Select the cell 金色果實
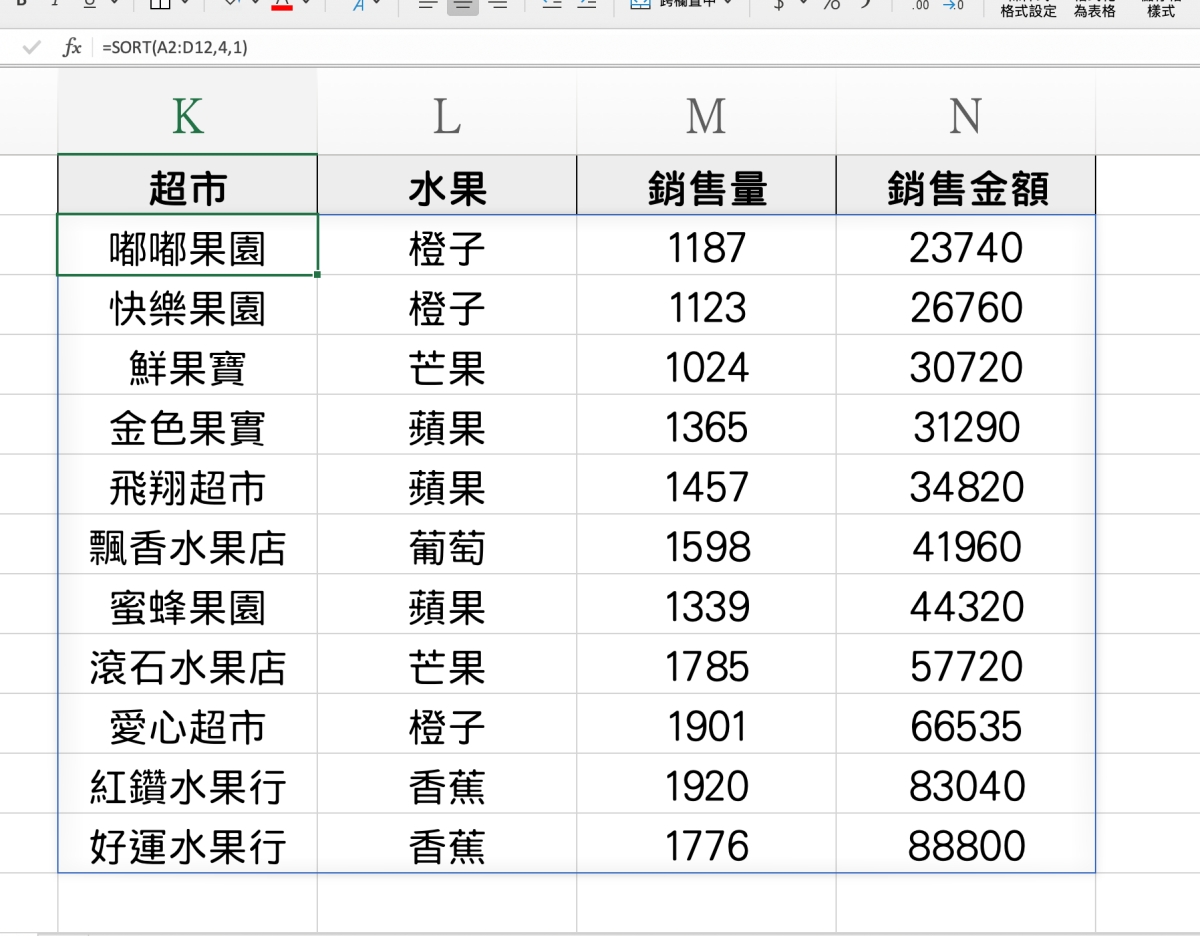 (187, 425)
